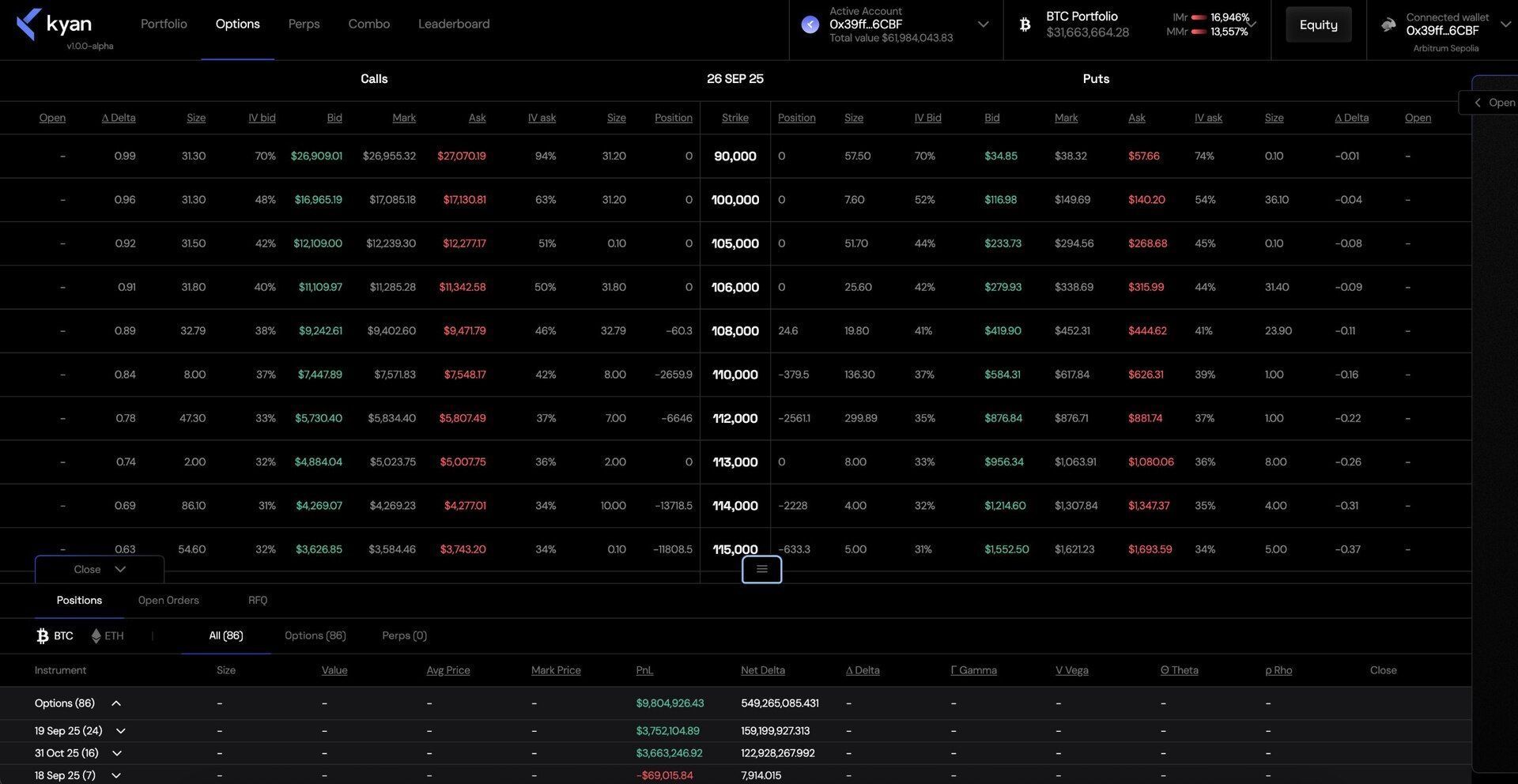The height and width of the screenshot is (784, 1518).
Task: Click the Calls IV ask column header
Action: tap(542, 118)
